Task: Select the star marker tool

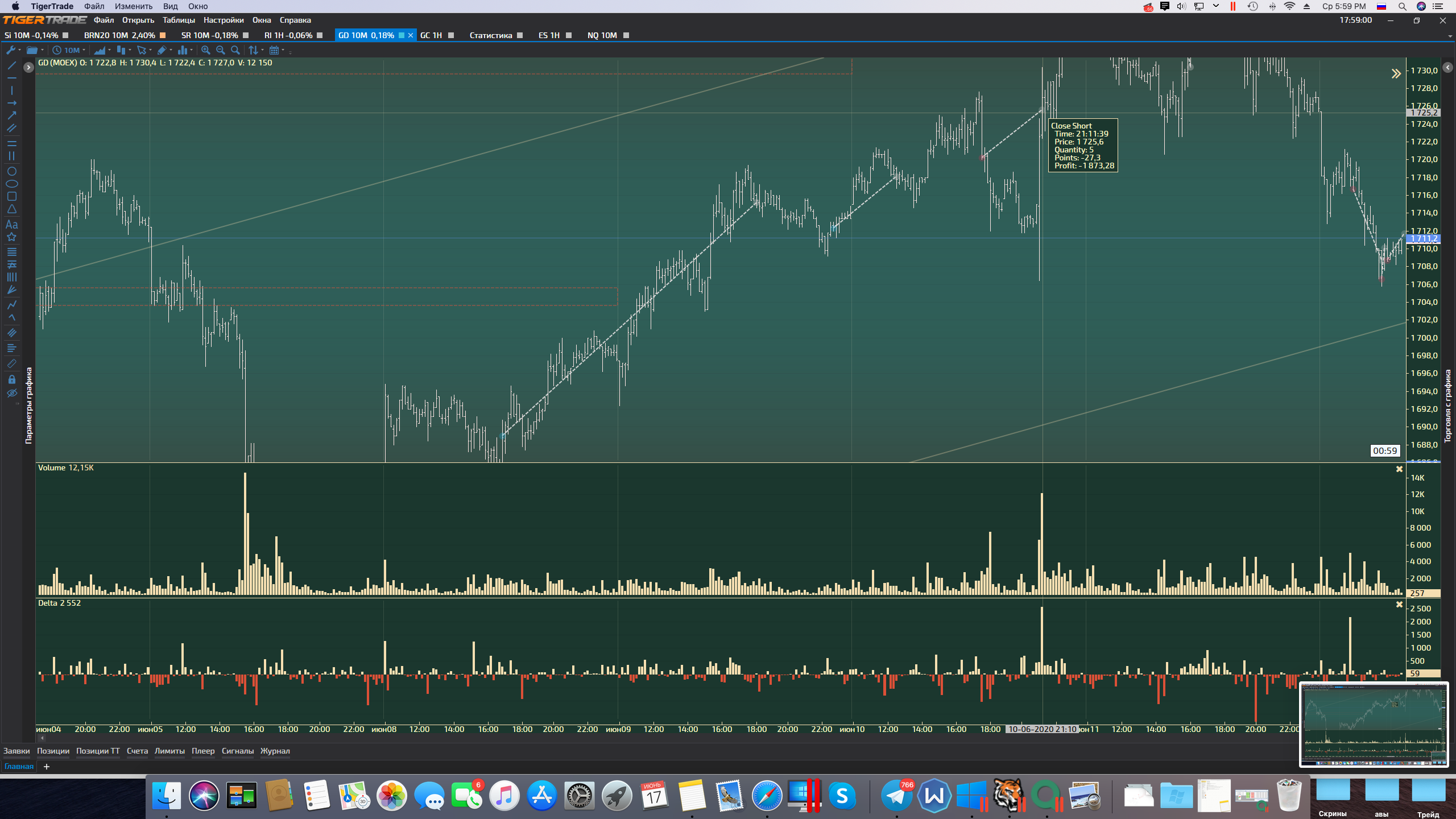Action: [11, 237]
